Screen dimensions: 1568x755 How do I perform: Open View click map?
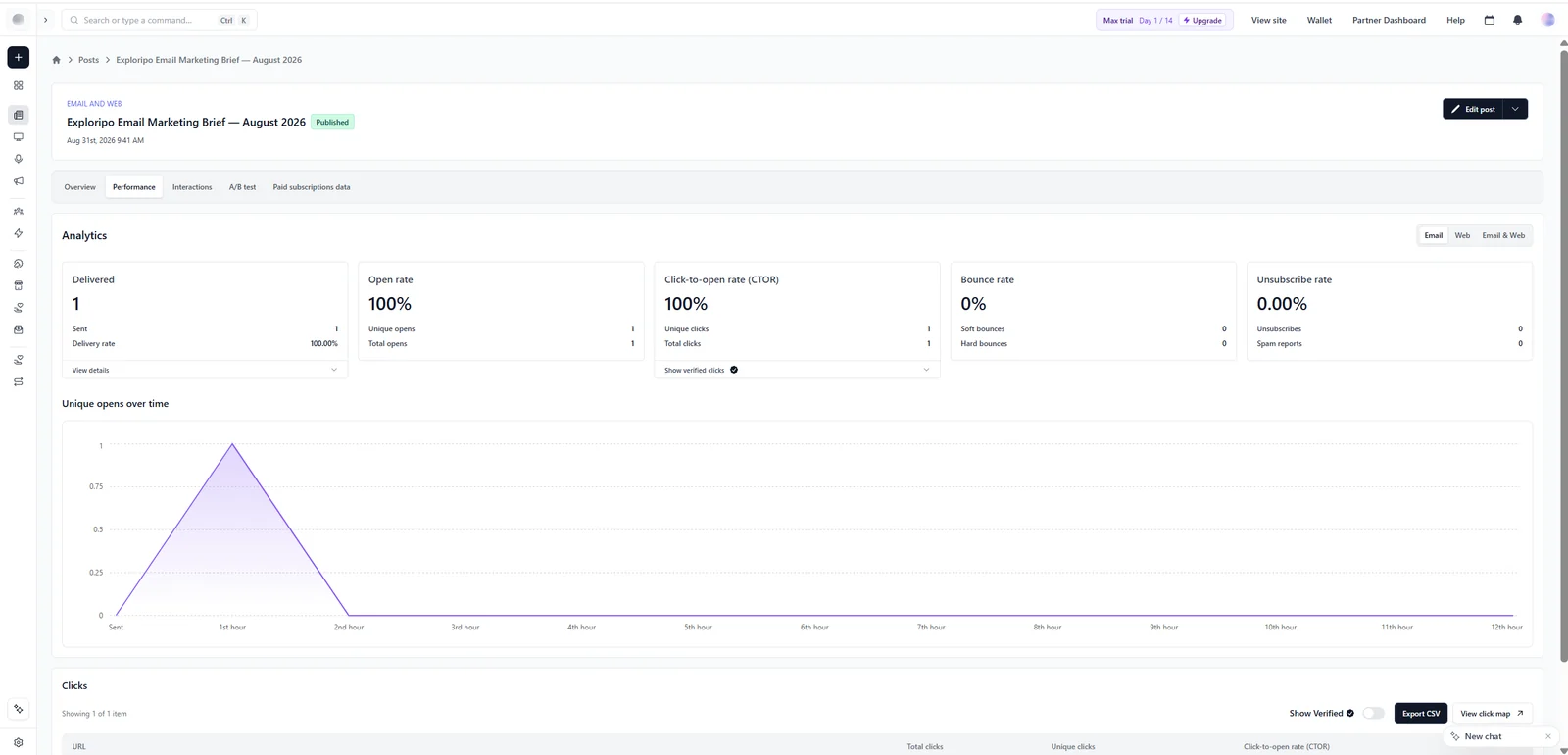[x=1492, y=714]
